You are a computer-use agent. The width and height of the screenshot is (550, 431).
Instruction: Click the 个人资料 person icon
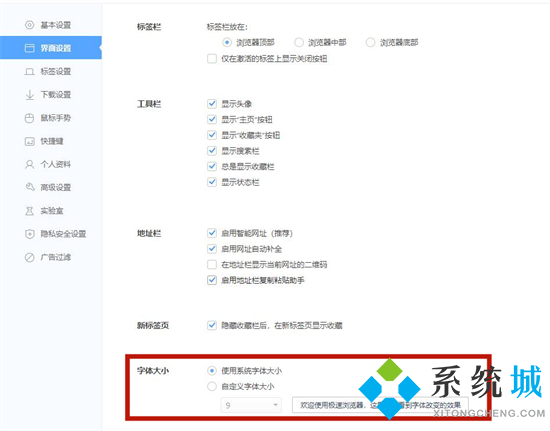pyautogui.click(x=29, y=164)
